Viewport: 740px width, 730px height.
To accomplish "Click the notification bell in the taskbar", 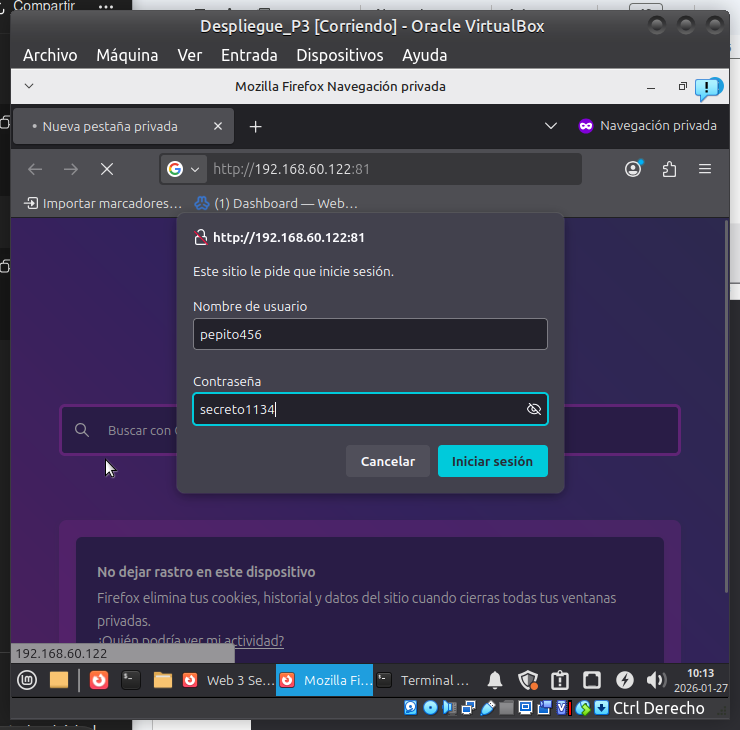I will (494, 680).
